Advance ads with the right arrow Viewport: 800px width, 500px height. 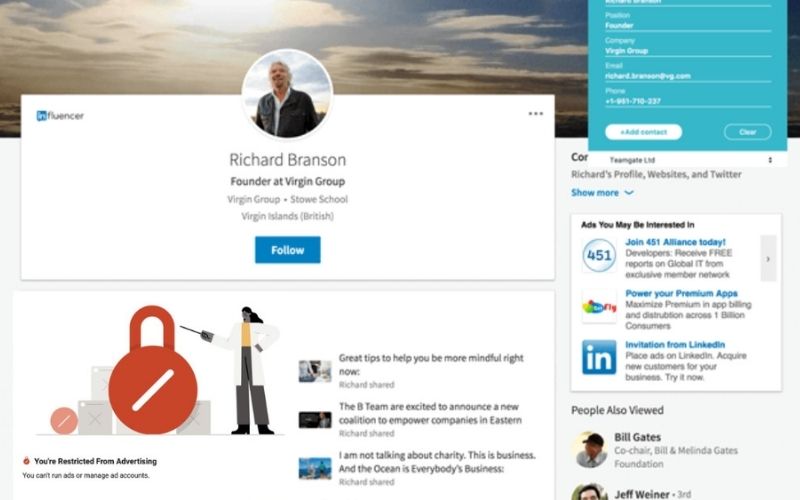(768, 258)
